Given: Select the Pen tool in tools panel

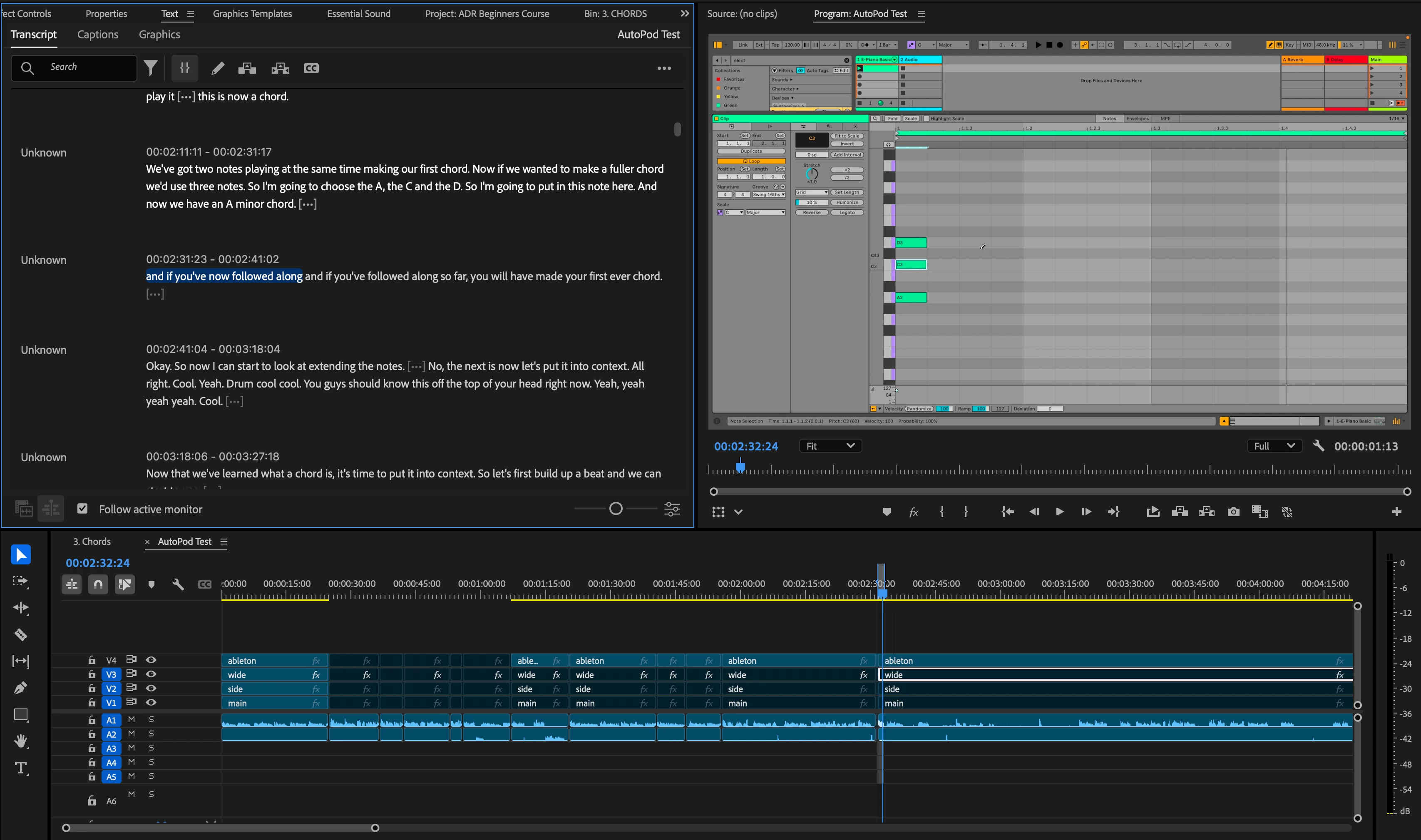Looking at the screenshot, I should click(x=21, y=688).
